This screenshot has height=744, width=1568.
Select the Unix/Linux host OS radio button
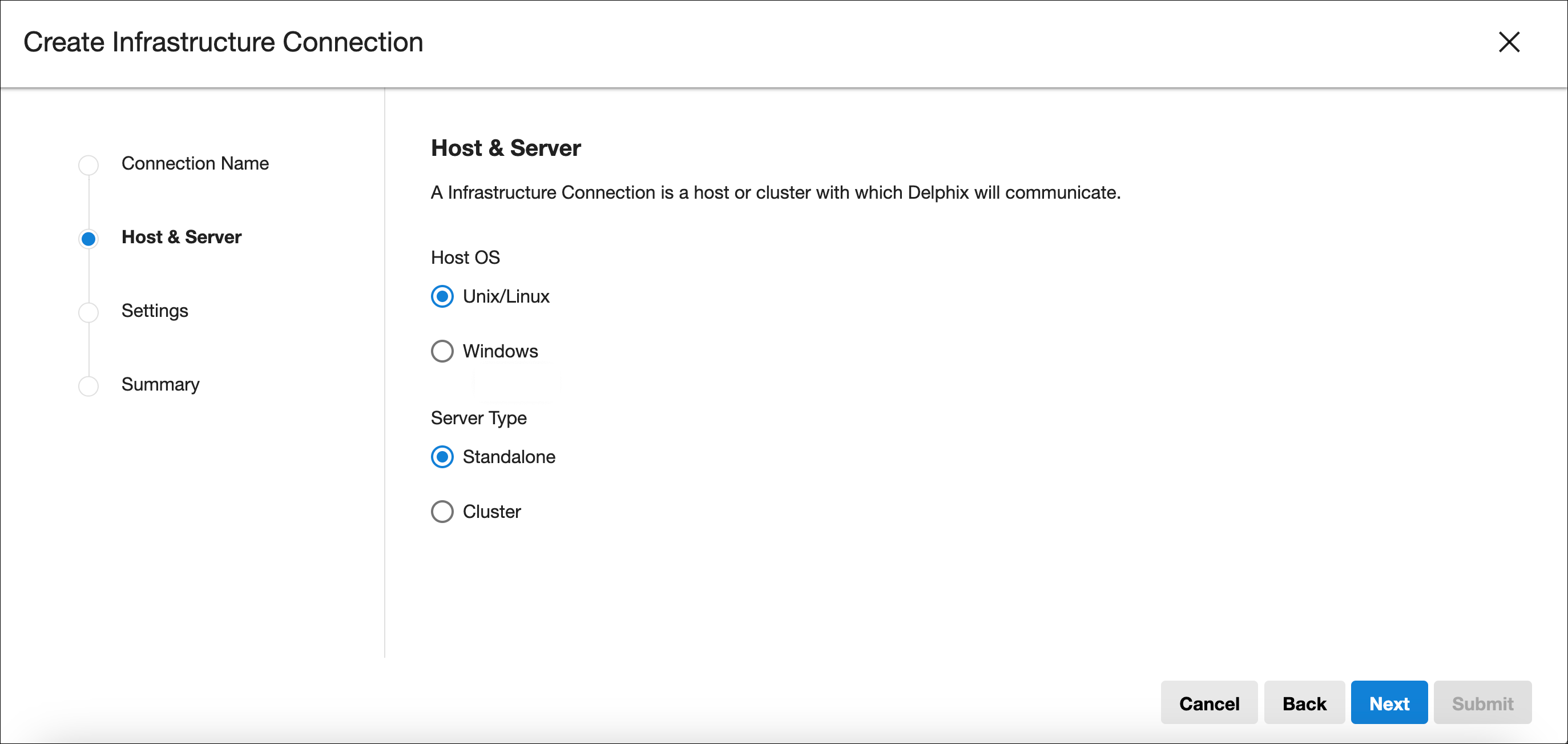[x=442, y=296]
